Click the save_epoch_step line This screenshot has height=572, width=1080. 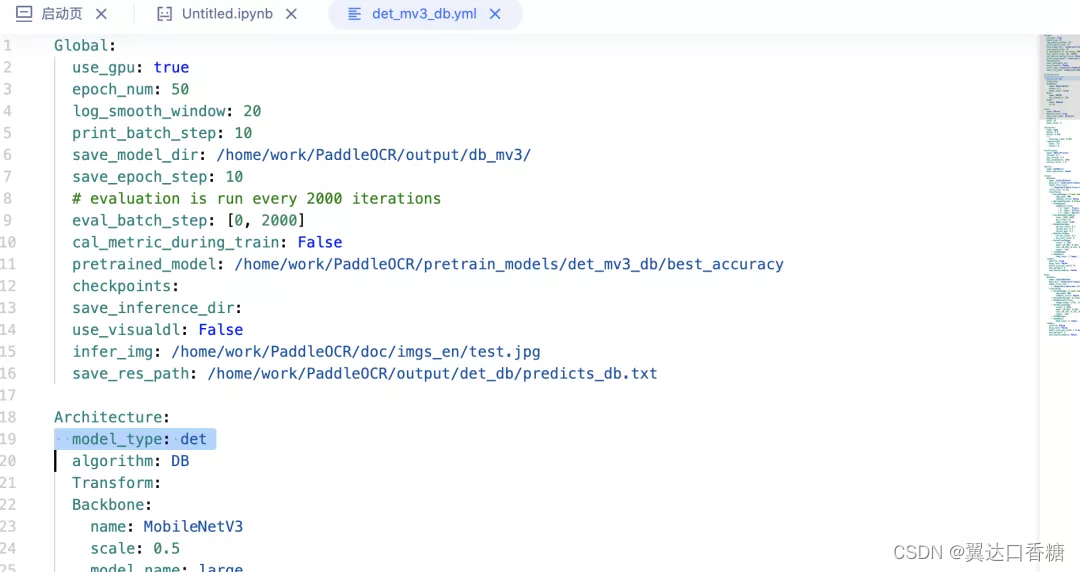point(158,177)
